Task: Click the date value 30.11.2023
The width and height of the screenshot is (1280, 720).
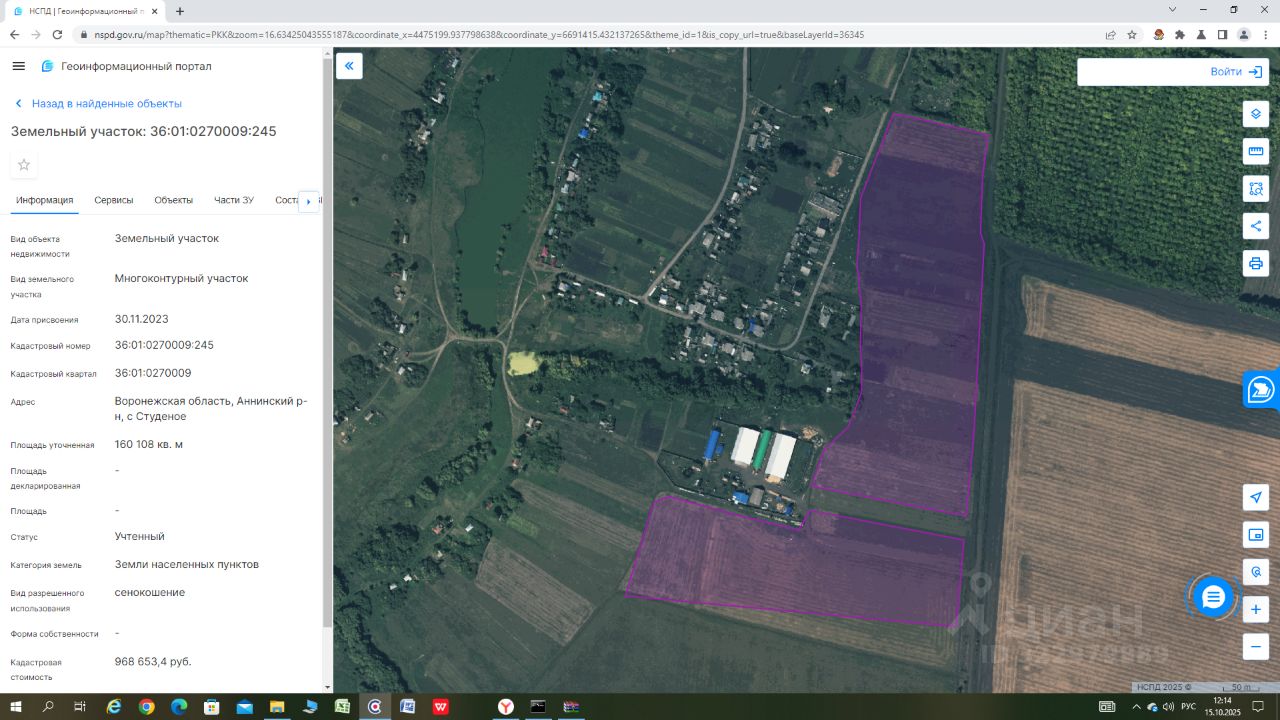Action: coord(142,319)
